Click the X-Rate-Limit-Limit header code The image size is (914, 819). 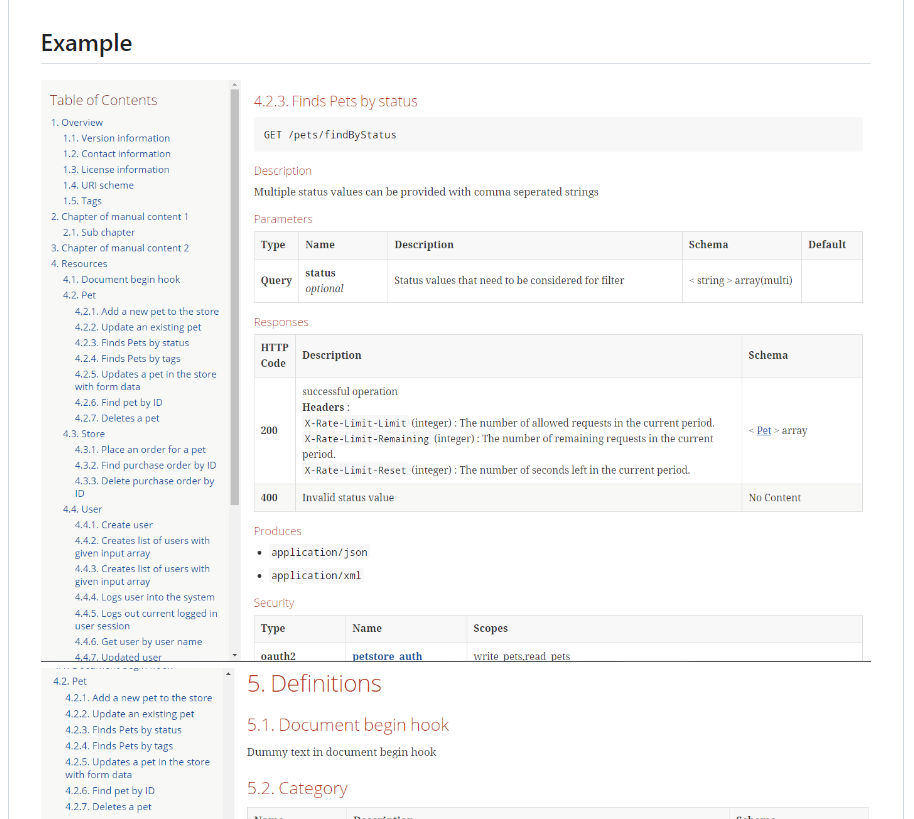tap(355, 423)
